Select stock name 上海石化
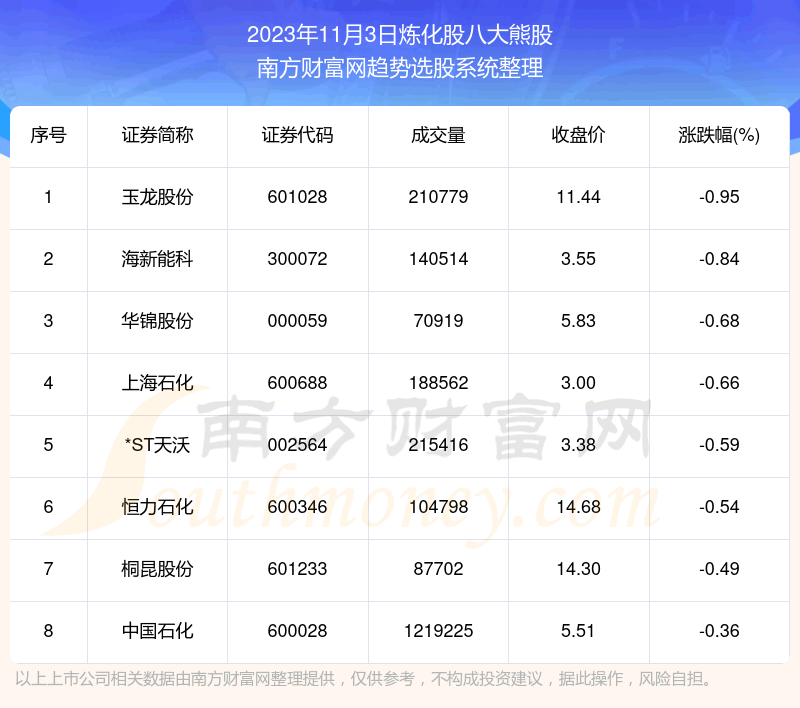800x708 pixels. [157, 383]
